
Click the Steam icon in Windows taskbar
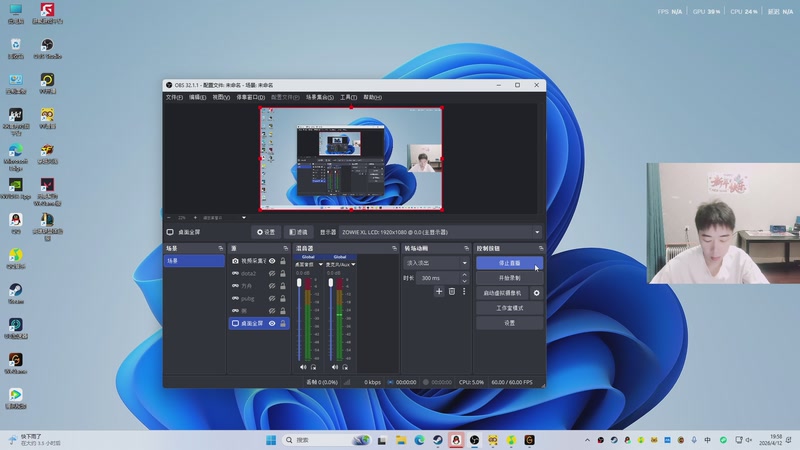point(437,440)
